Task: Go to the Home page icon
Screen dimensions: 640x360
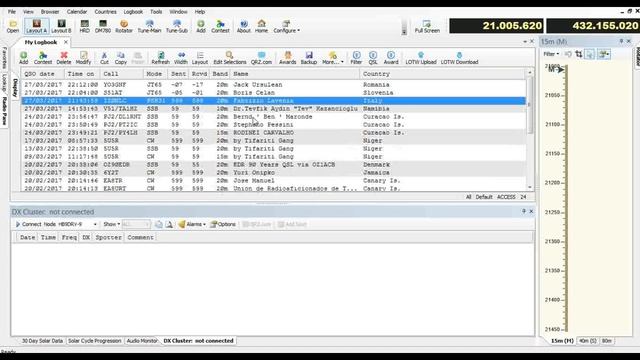Action: click(261, 27)
